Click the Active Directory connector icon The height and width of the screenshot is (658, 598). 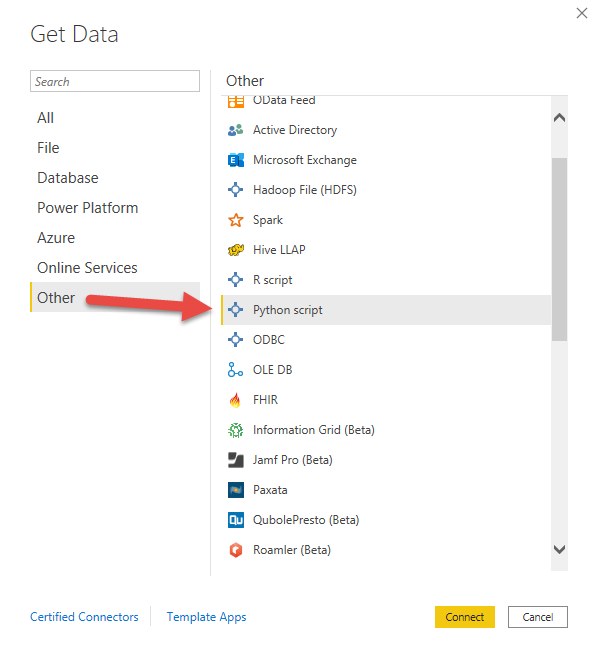point(235,130)
